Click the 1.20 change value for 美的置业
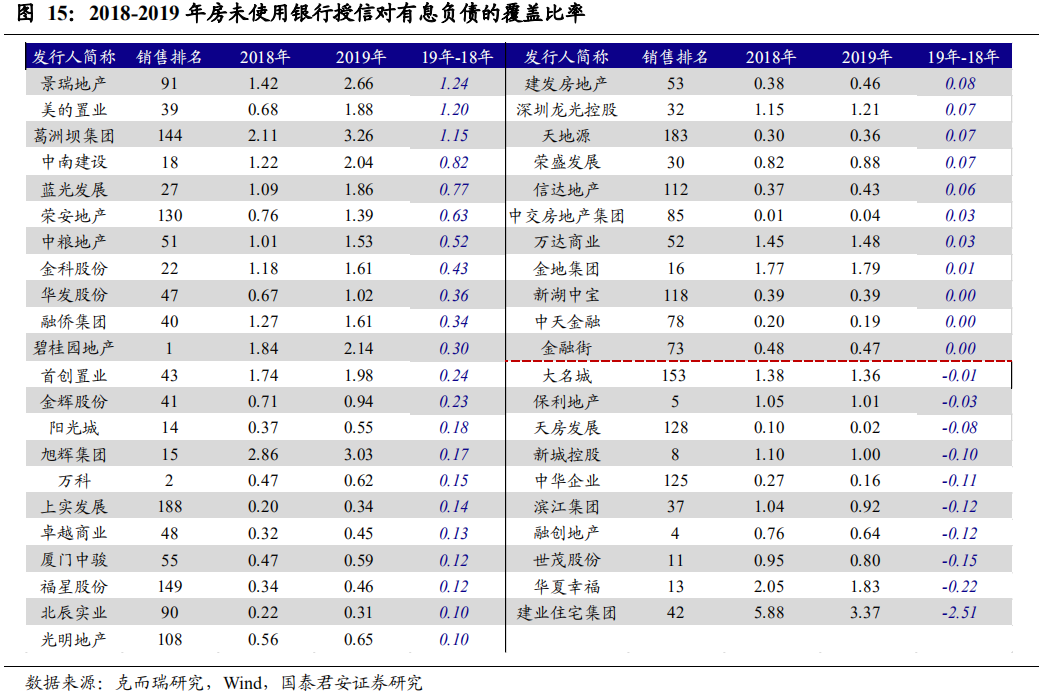The height and width of the screenshot is (700, 1039). pos(454,109)
